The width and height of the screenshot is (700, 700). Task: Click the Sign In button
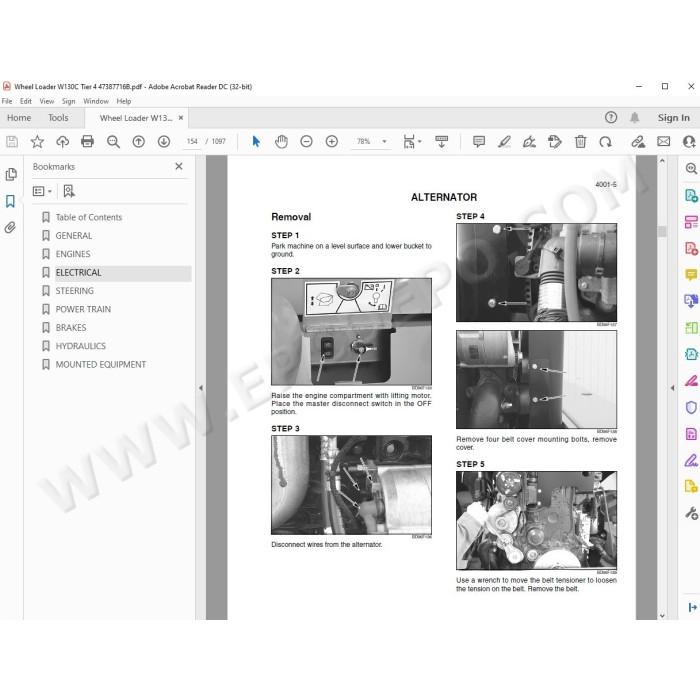[x=674, y=117]
